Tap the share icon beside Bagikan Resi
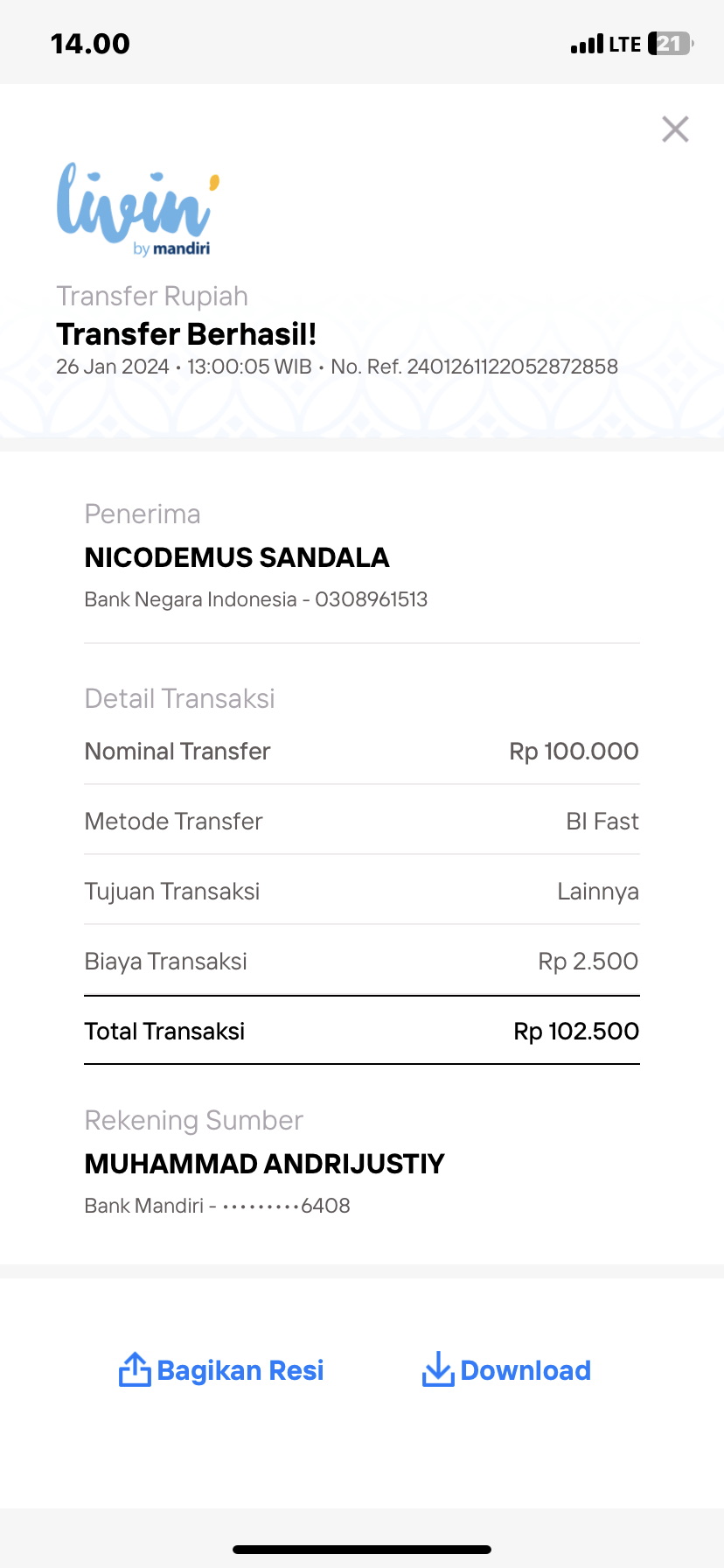Screen dimensions: 724x1568 (x=135, y=1369)
